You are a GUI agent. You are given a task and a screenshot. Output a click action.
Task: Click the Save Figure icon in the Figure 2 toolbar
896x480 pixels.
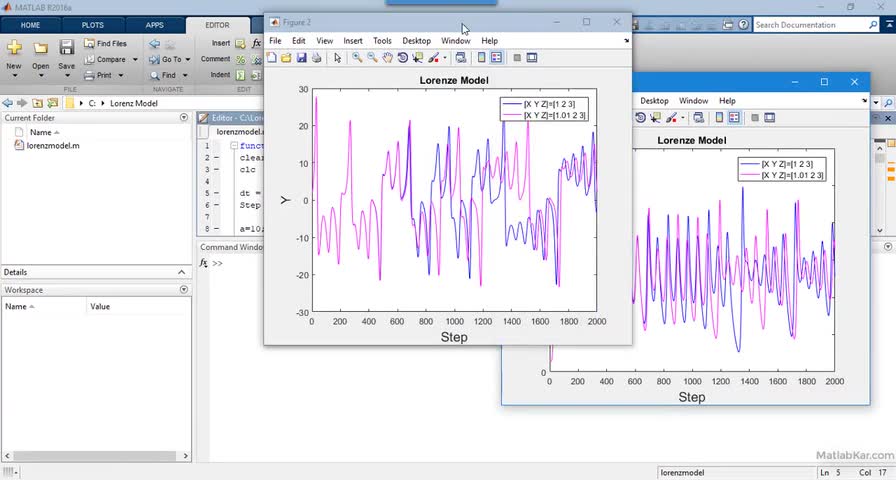(x=301, y=58)
